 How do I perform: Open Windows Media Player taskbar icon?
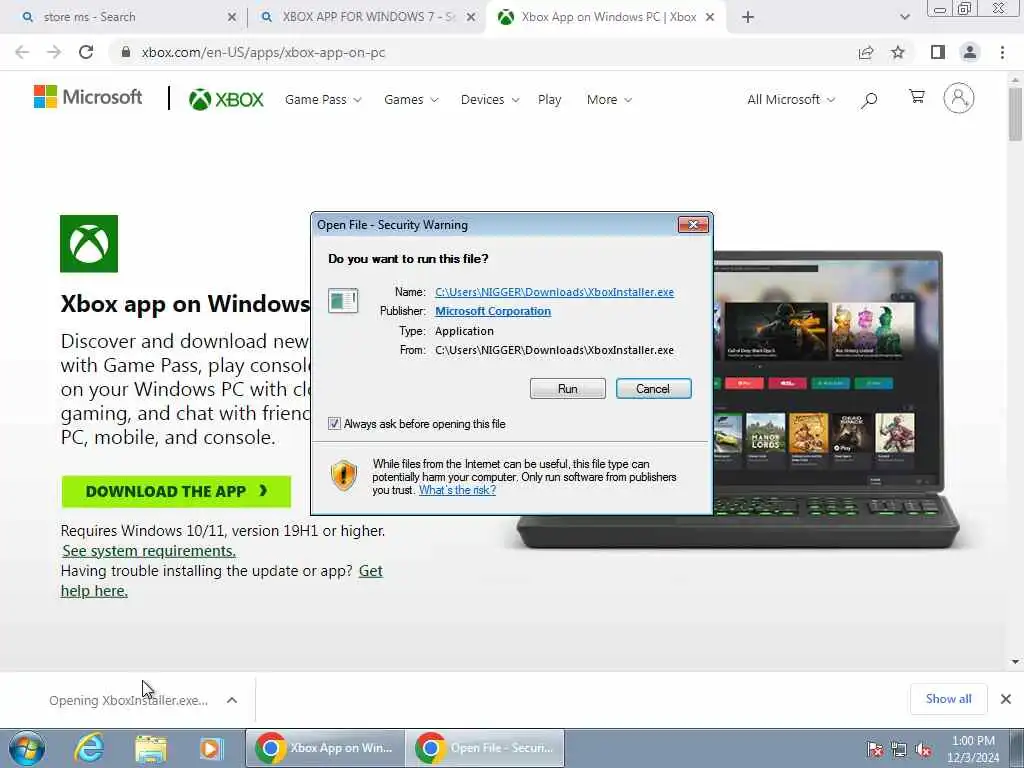[211, 749]
